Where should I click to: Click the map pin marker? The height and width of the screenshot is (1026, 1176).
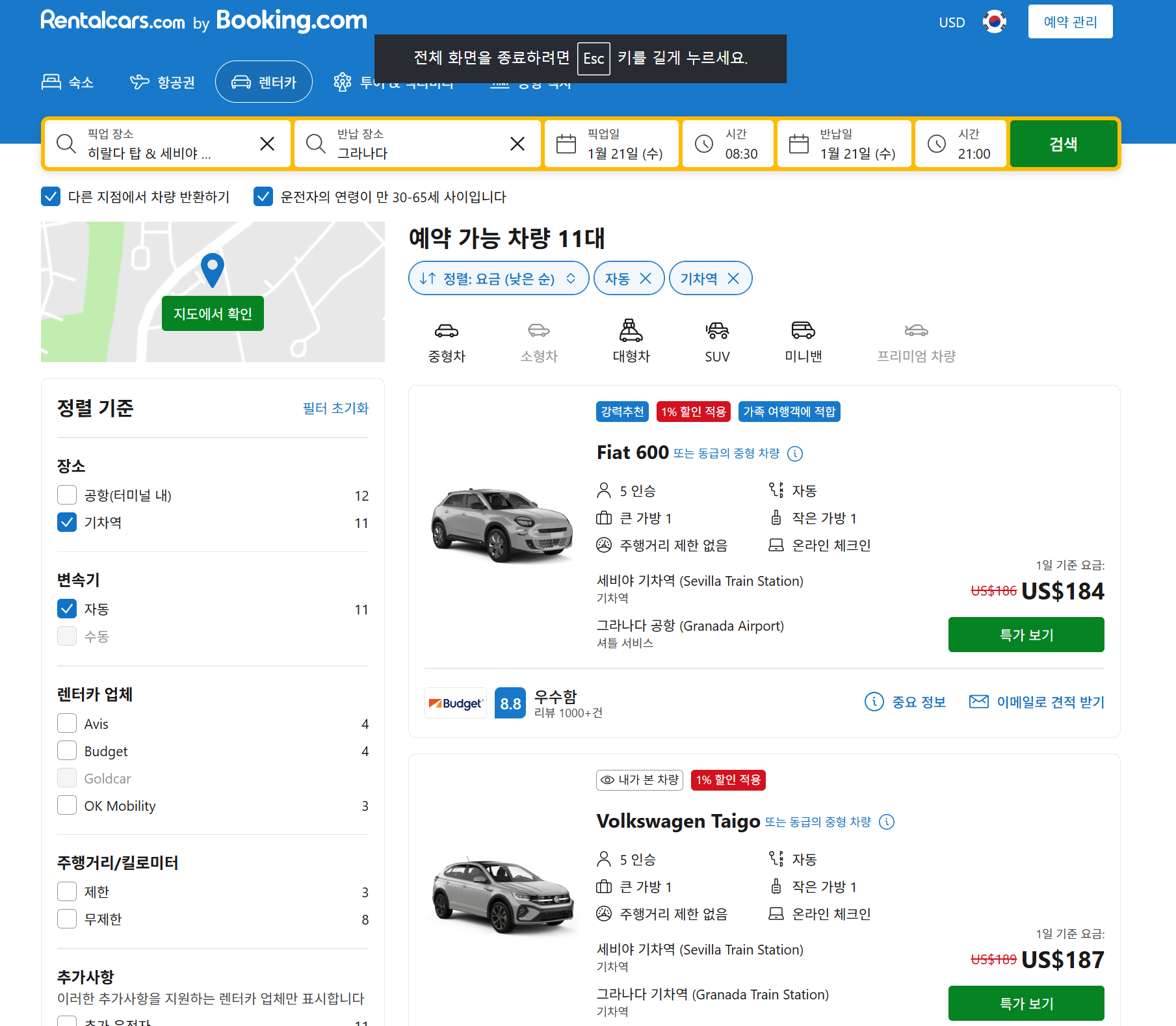tap(213, 270)
